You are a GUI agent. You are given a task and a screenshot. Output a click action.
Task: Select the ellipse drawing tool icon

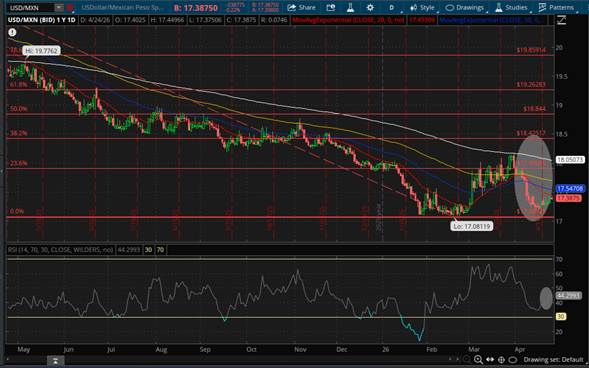513,359
